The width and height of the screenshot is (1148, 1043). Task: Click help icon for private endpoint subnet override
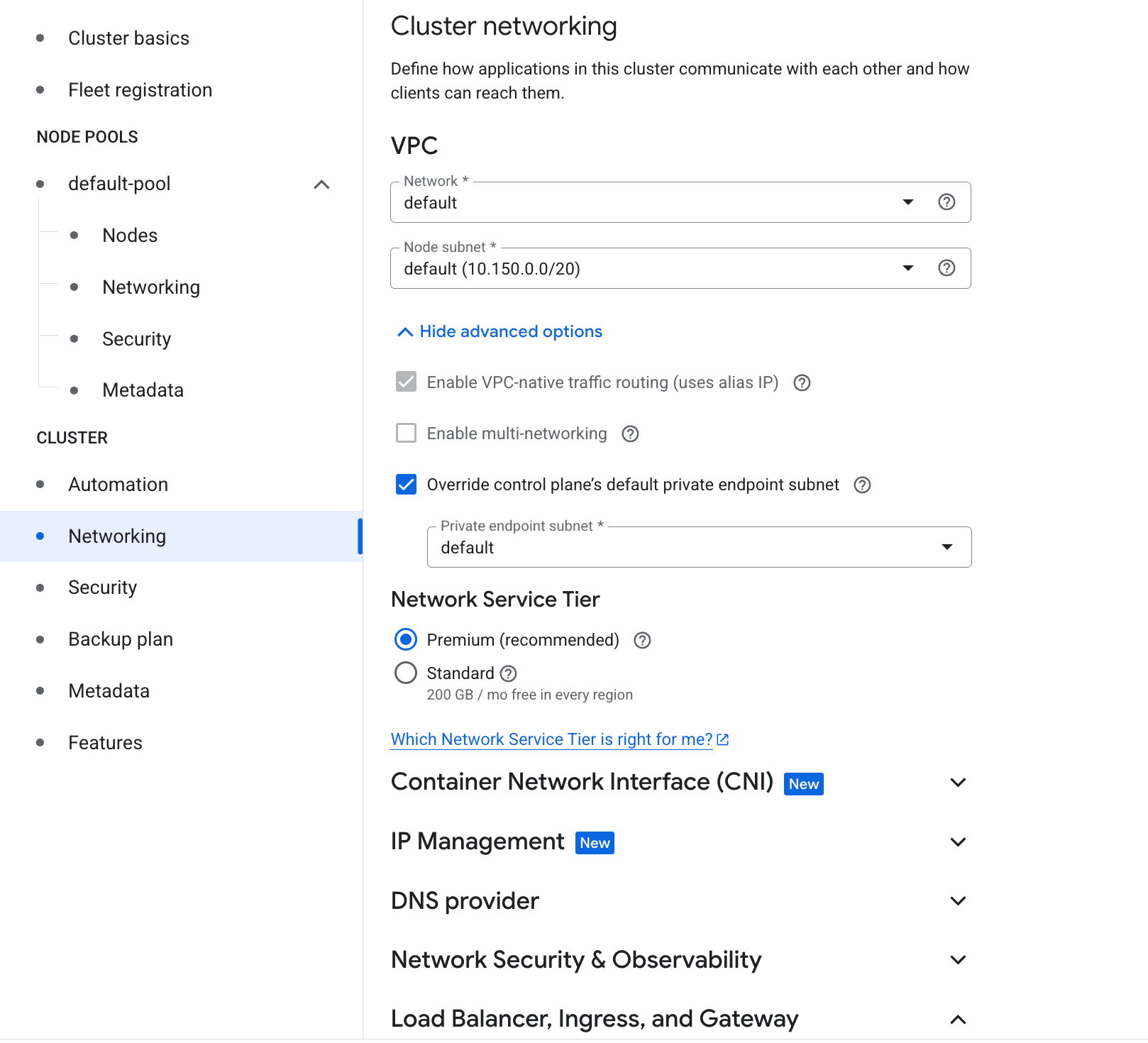[x=863, y=485]
